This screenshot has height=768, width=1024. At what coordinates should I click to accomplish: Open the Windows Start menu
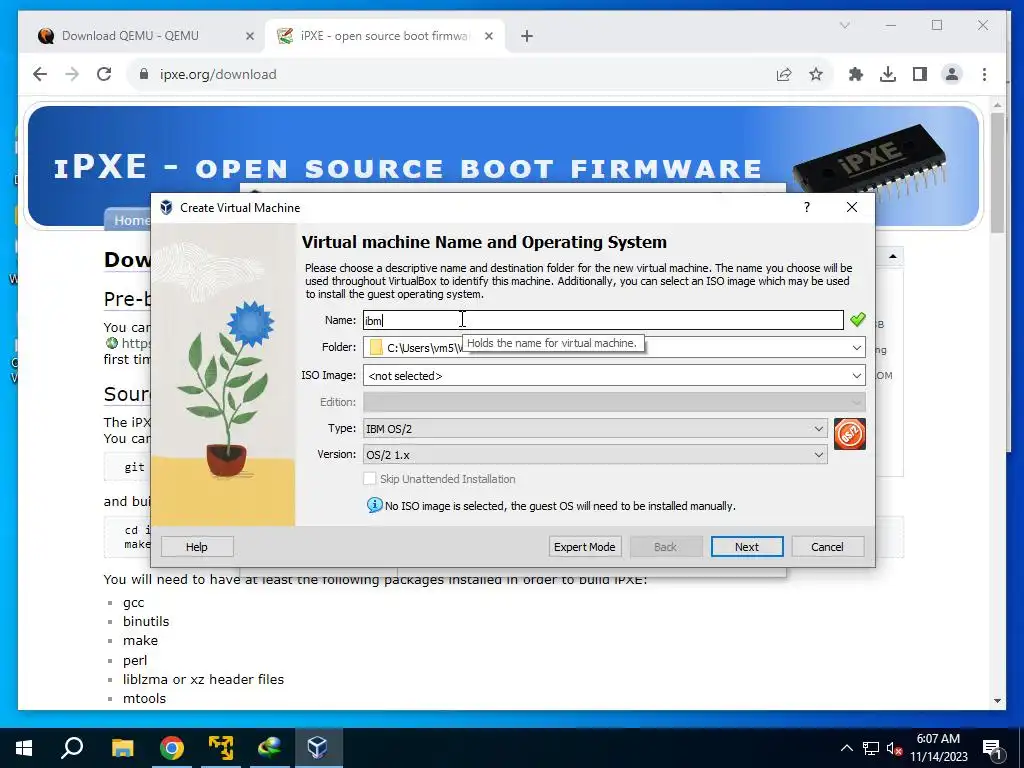tap(24, 748)
